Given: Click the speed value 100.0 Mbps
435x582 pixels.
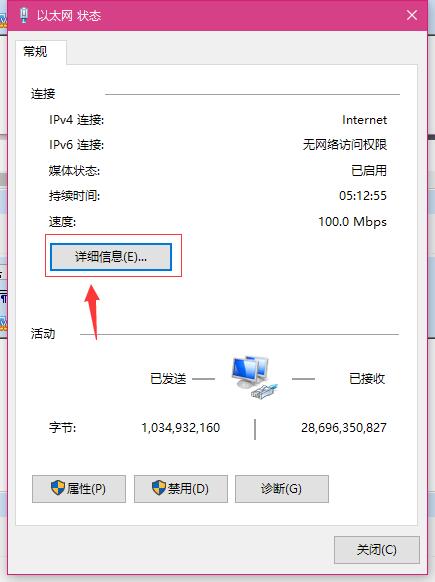Looking at the screenshot, I should (353, 222).
